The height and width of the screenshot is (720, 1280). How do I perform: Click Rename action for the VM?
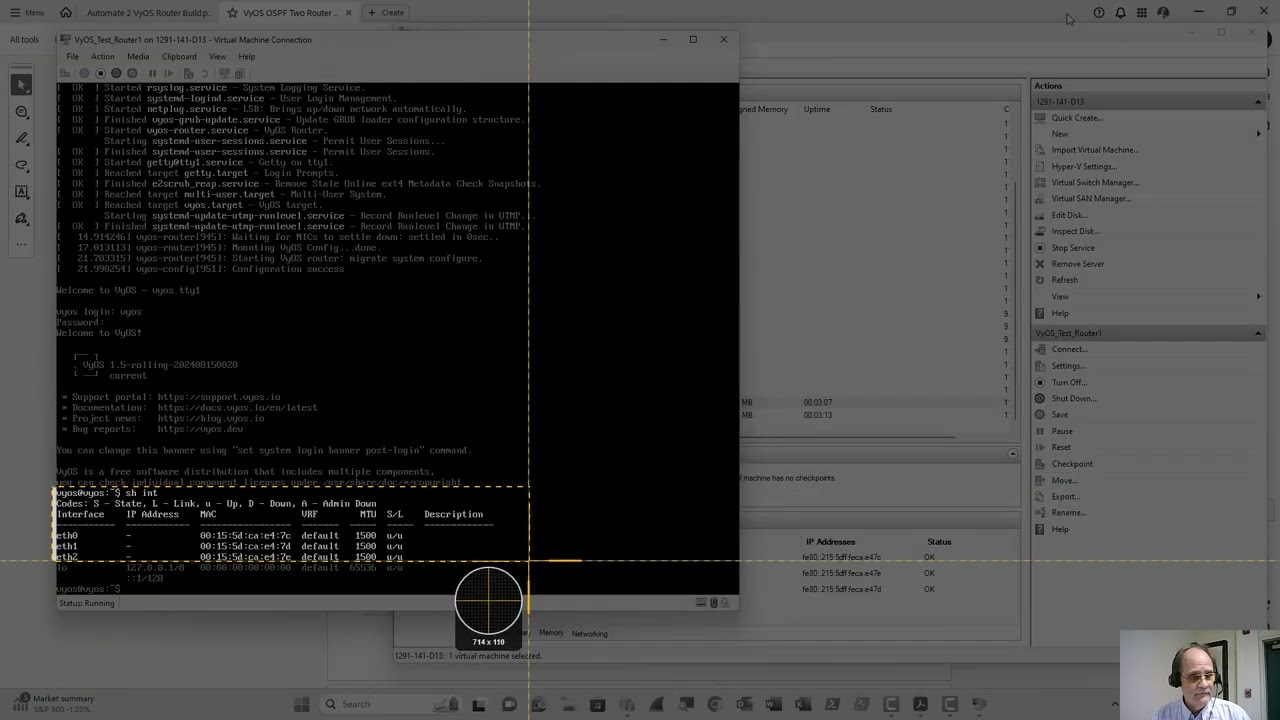(x=1068, y=512)
